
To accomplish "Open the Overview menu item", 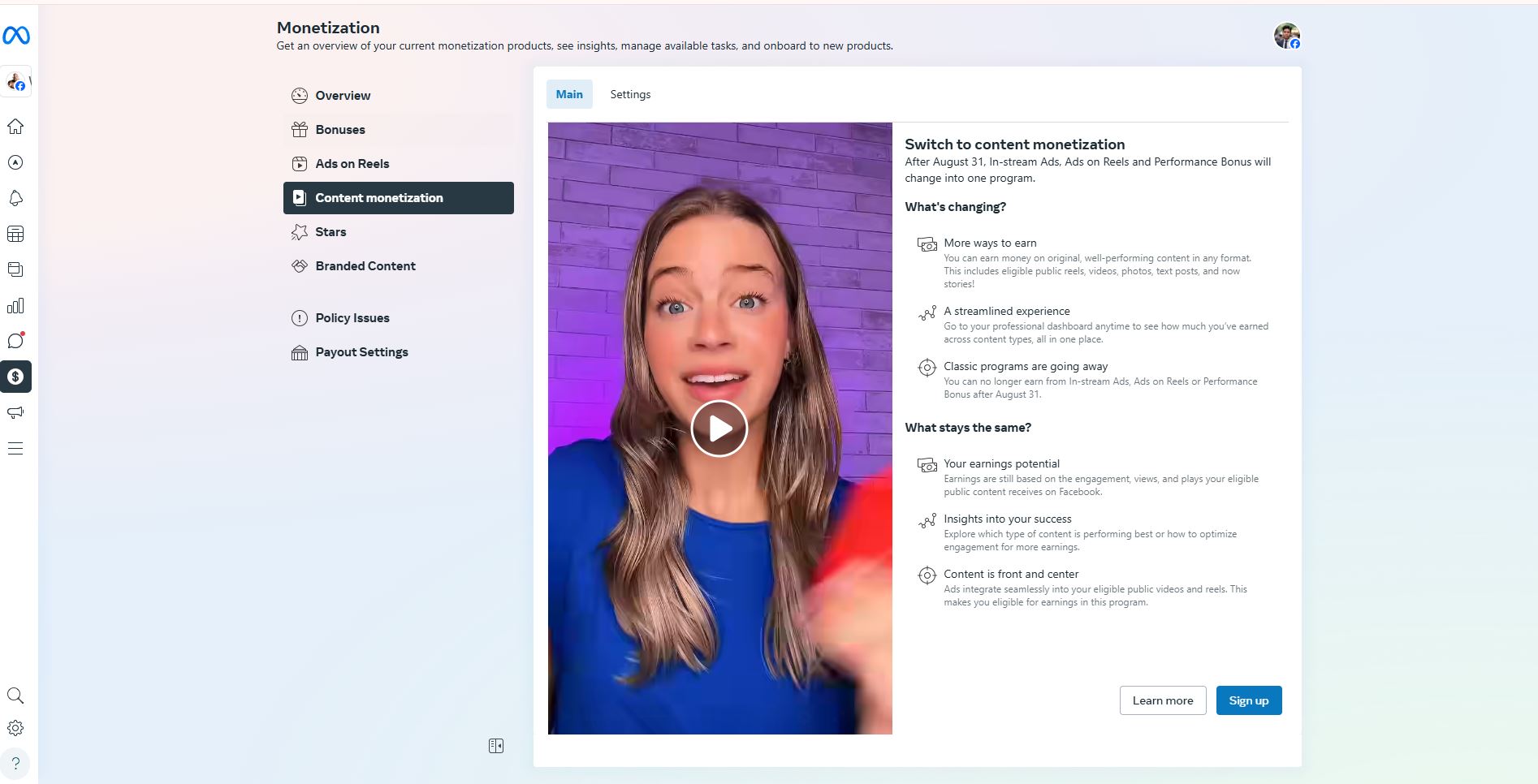I will tap(399, 96).
